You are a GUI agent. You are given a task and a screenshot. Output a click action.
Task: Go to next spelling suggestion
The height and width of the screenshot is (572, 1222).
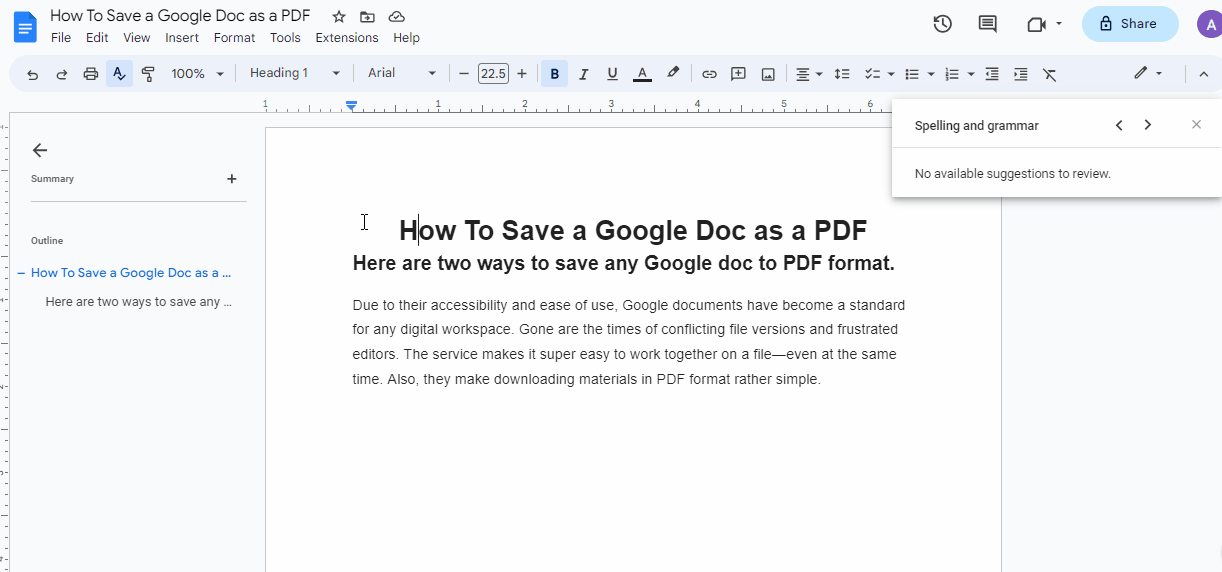(1148, 125)
